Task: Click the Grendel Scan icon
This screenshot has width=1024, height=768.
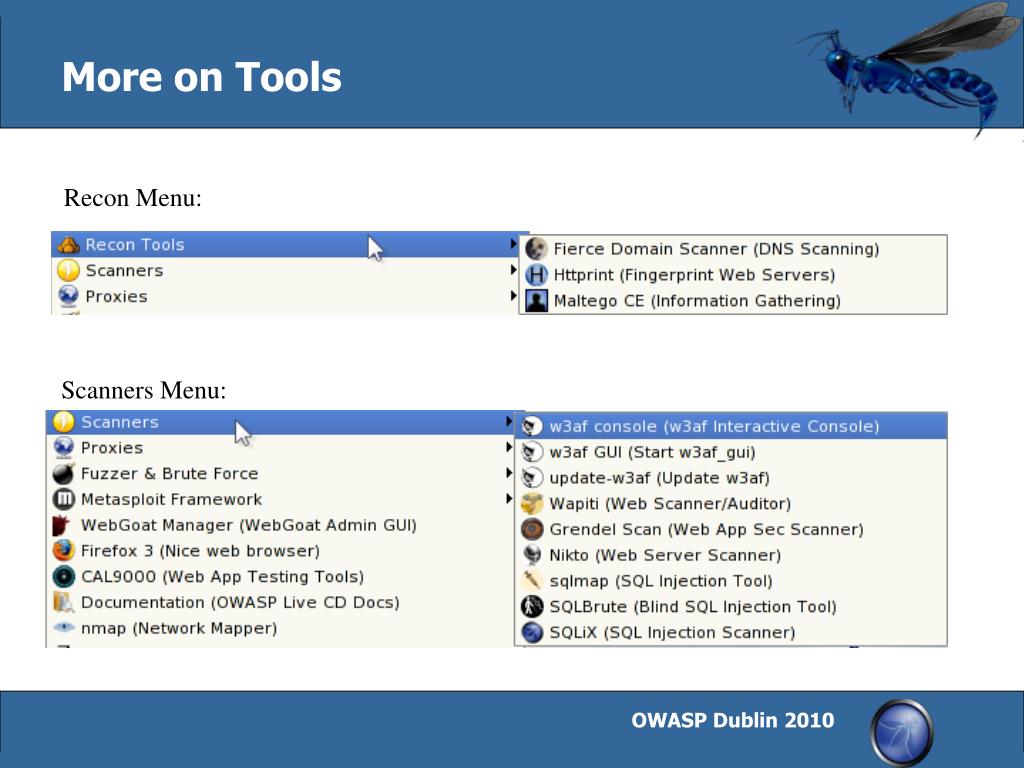Action: [532, 529]
